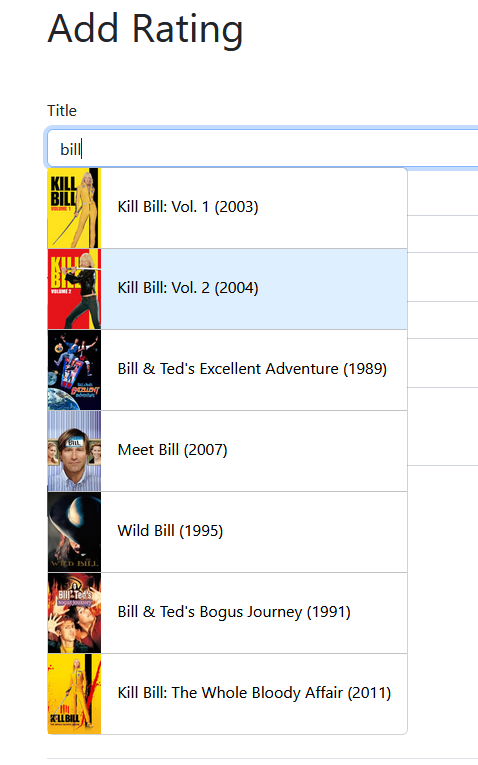
Task: Choose the 'Wild Bill (1995)' suggestion text
Action: point(170,531)
